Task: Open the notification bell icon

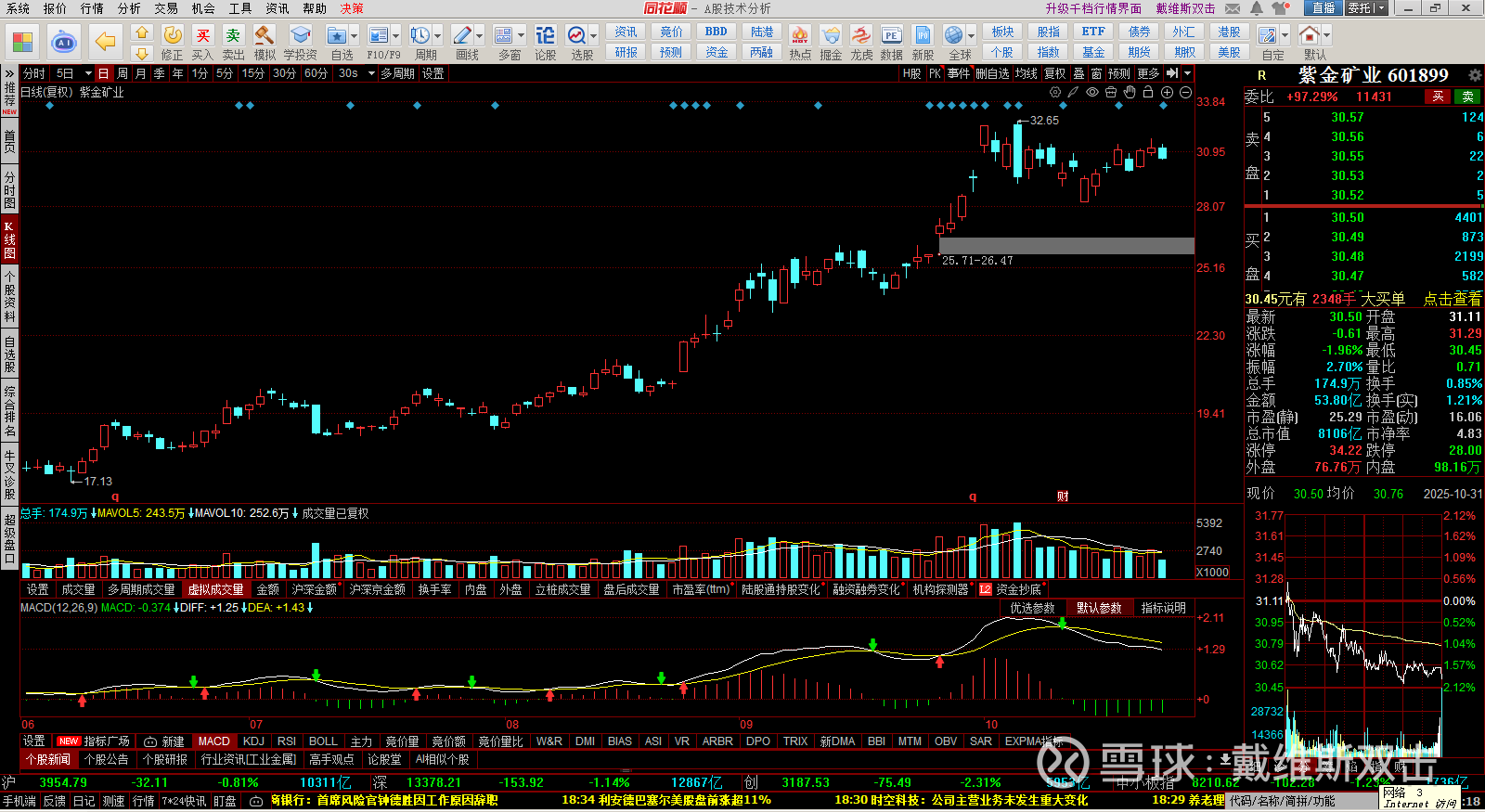Action: coord(1257,8)
